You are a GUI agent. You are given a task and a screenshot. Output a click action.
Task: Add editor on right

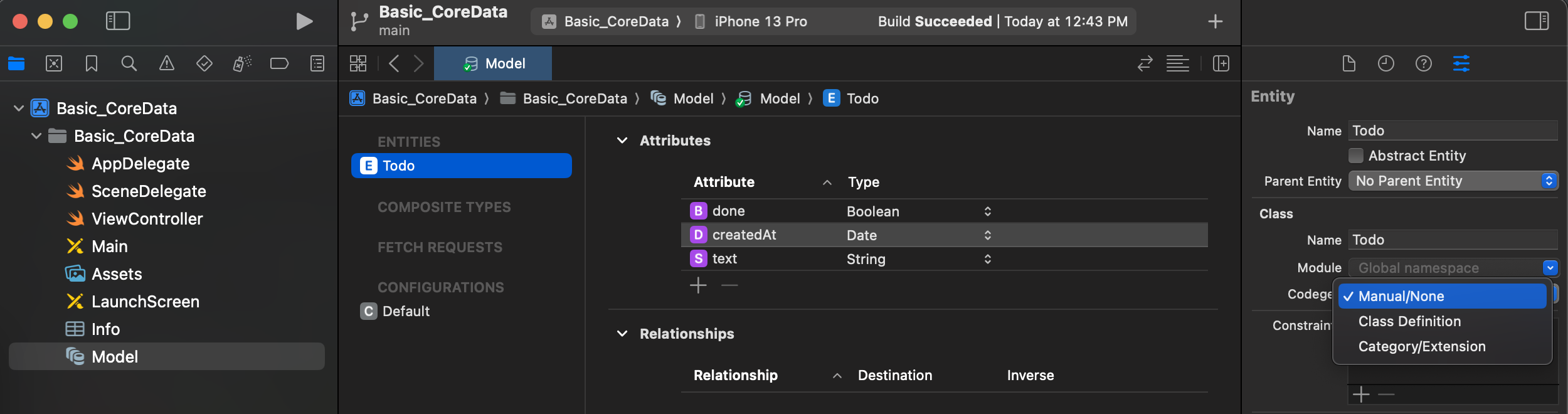(x=1221, y=63)
